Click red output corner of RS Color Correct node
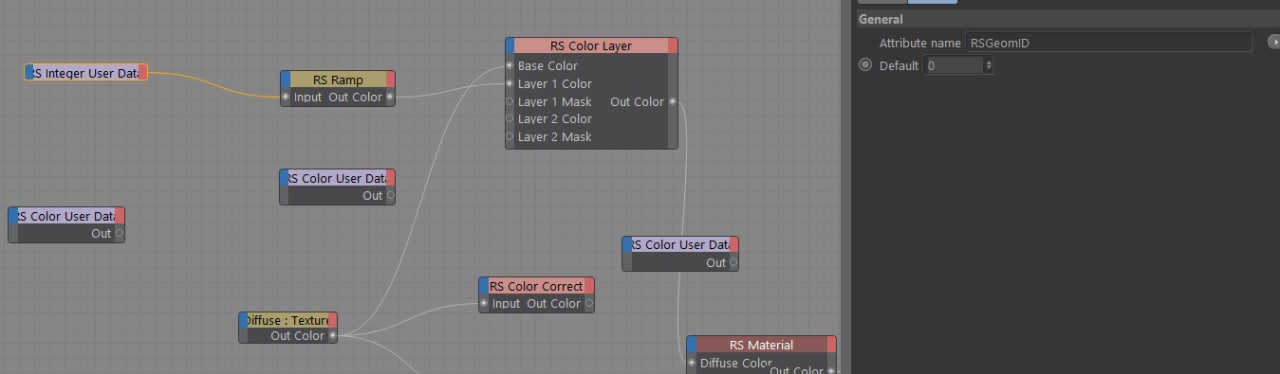Image resolution: width=1280 pixels, height=374 pixels. (589, 286)
